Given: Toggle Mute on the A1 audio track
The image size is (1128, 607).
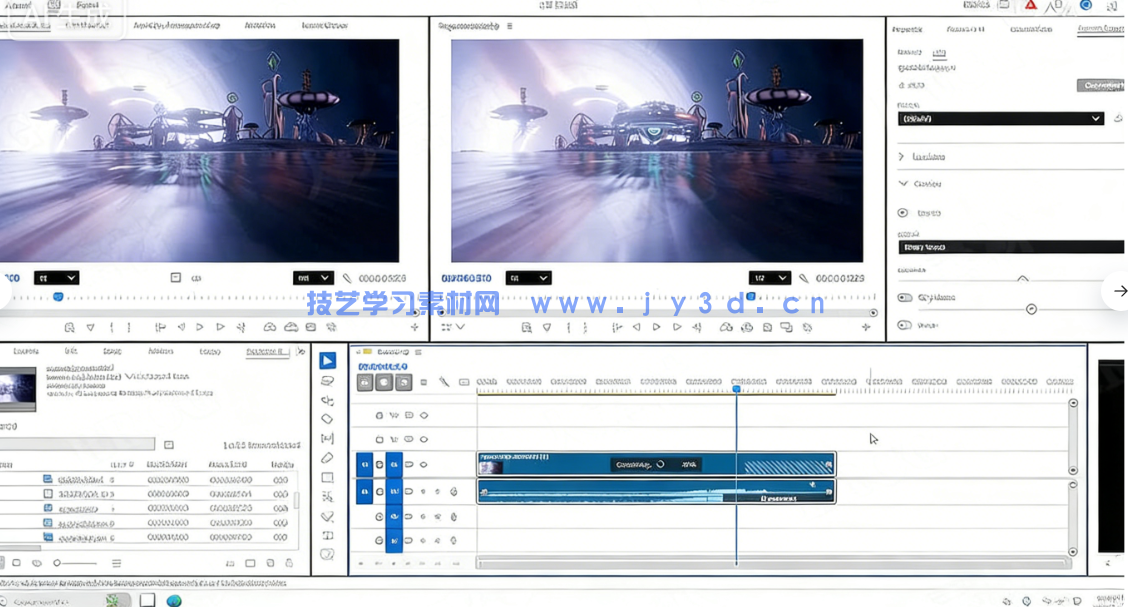Looking at the screenshot, I should click(x=423, y=491).
